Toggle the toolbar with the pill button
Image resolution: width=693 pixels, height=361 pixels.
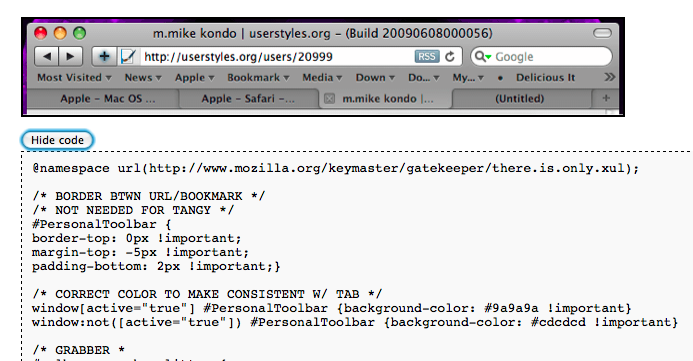click(602, 33)
